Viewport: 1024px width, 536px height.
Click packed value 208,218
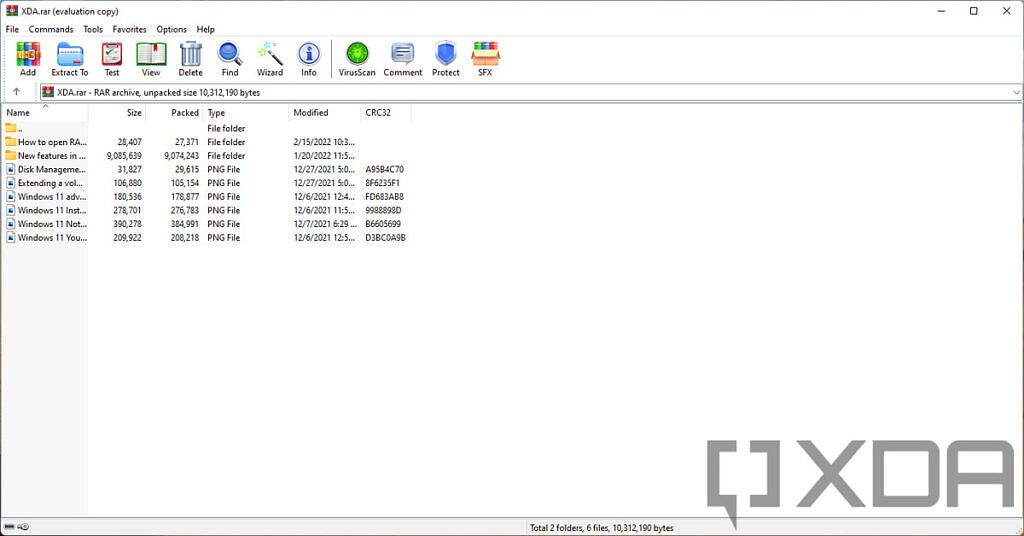[x=185, y=238]
